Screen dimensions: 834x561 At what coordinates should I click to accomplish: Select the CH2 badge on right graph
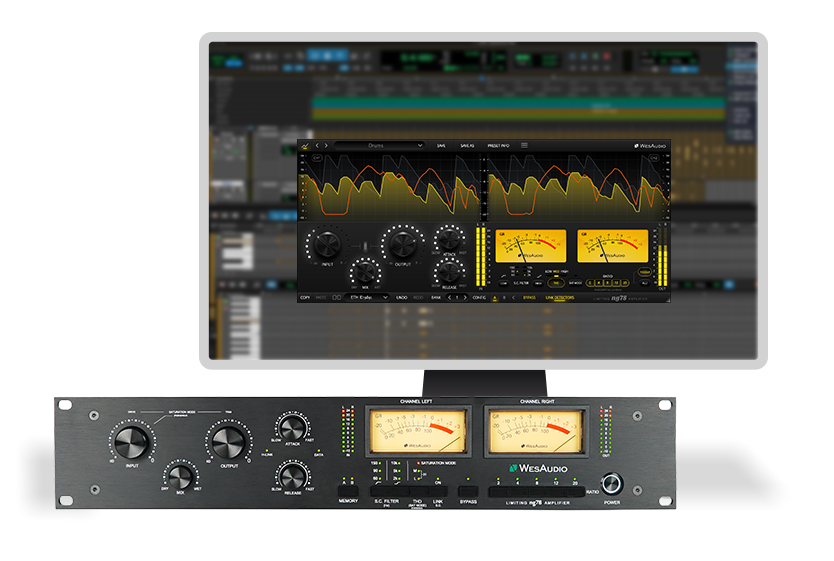[x=654, y=158]
